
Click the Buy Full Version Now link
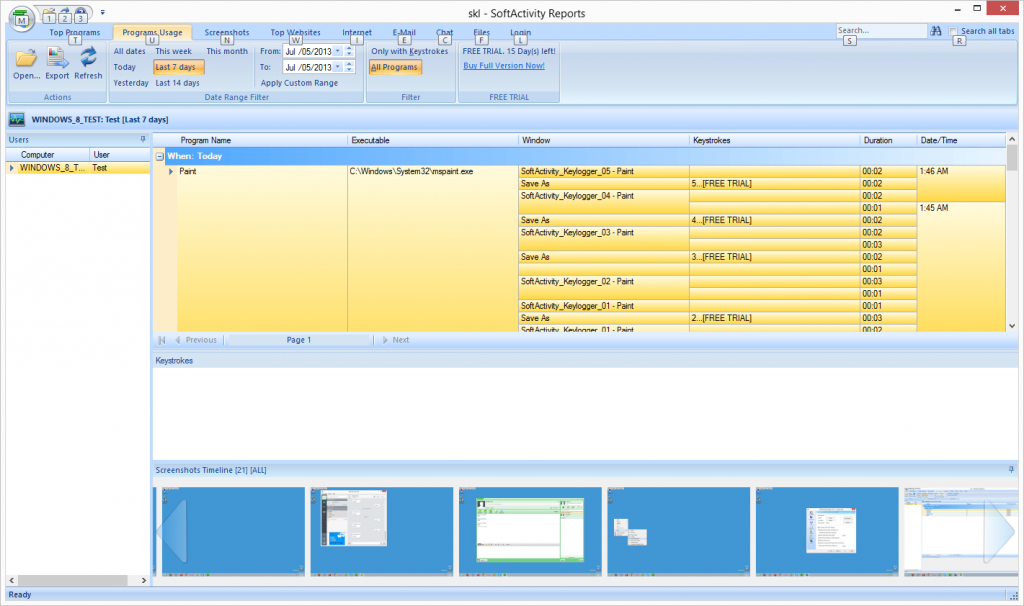pos(504,66)
